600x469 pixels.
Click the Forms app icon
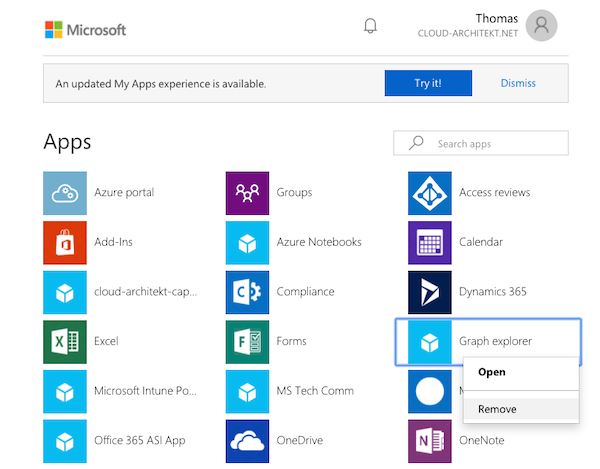tap(247, 342)
